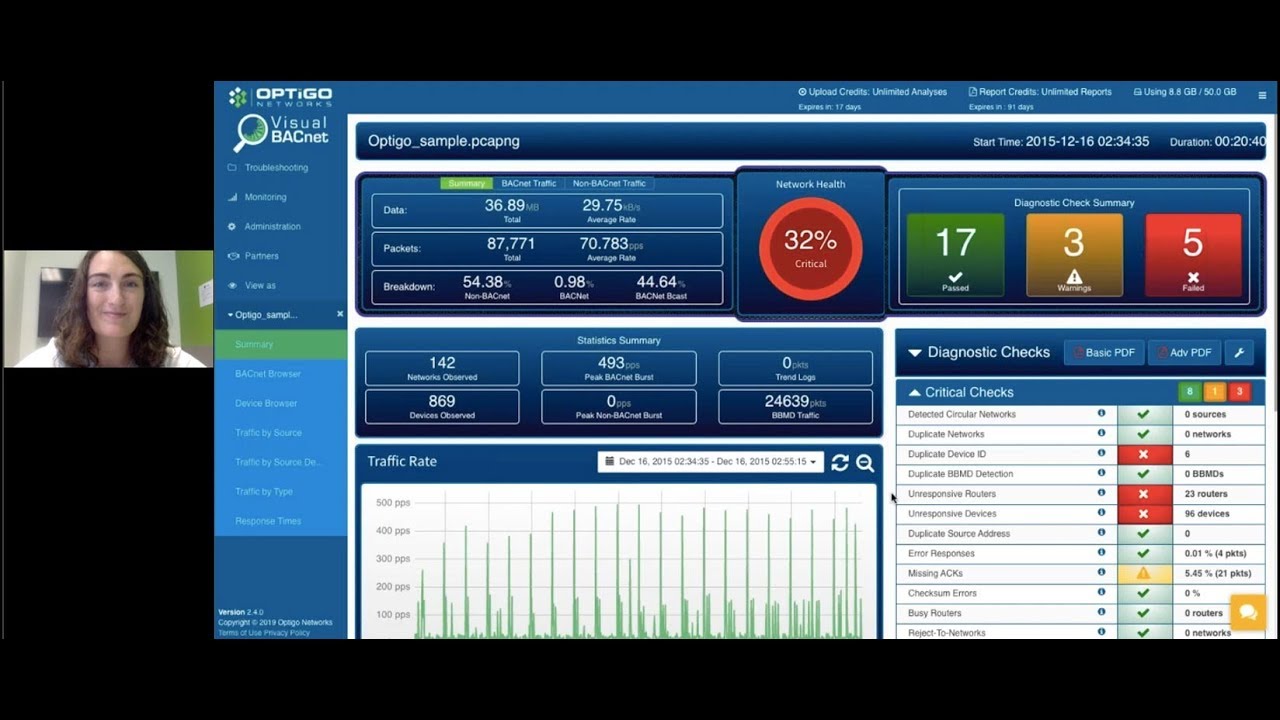
Task: Open Troubleshooting in the sidebar
Action: point(276,168)
